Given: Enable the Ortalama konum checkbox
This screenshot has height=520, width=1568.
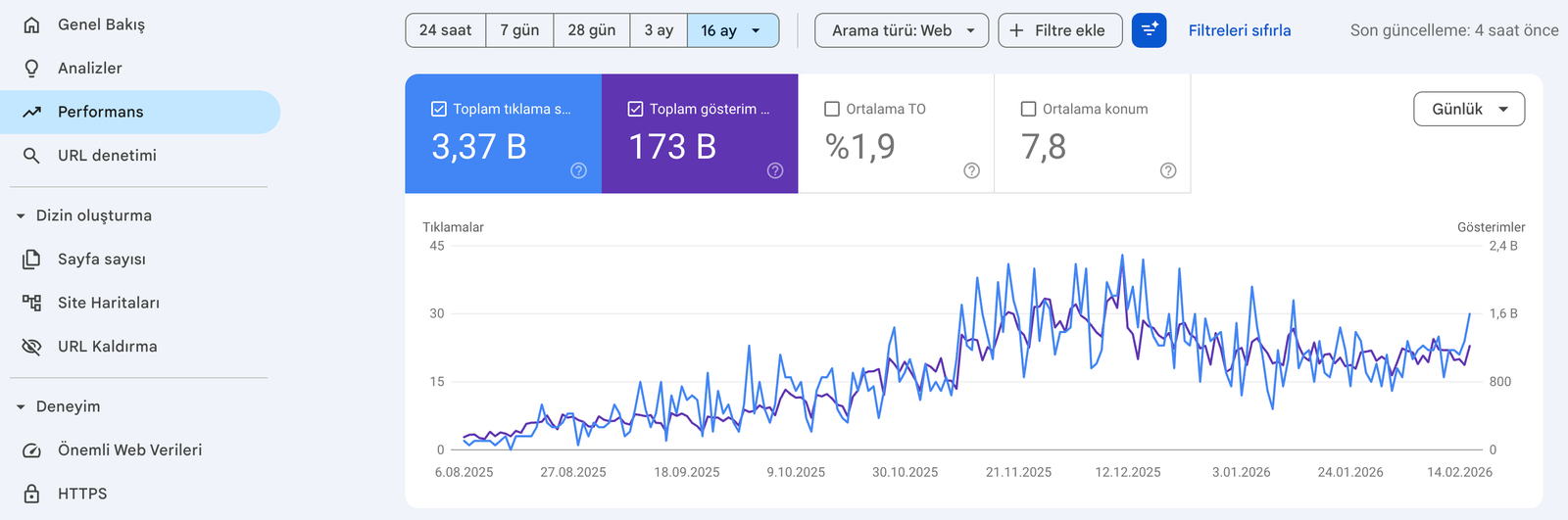Looking at the screenshot, I should pyautogui.click(x=1028, y=109).
